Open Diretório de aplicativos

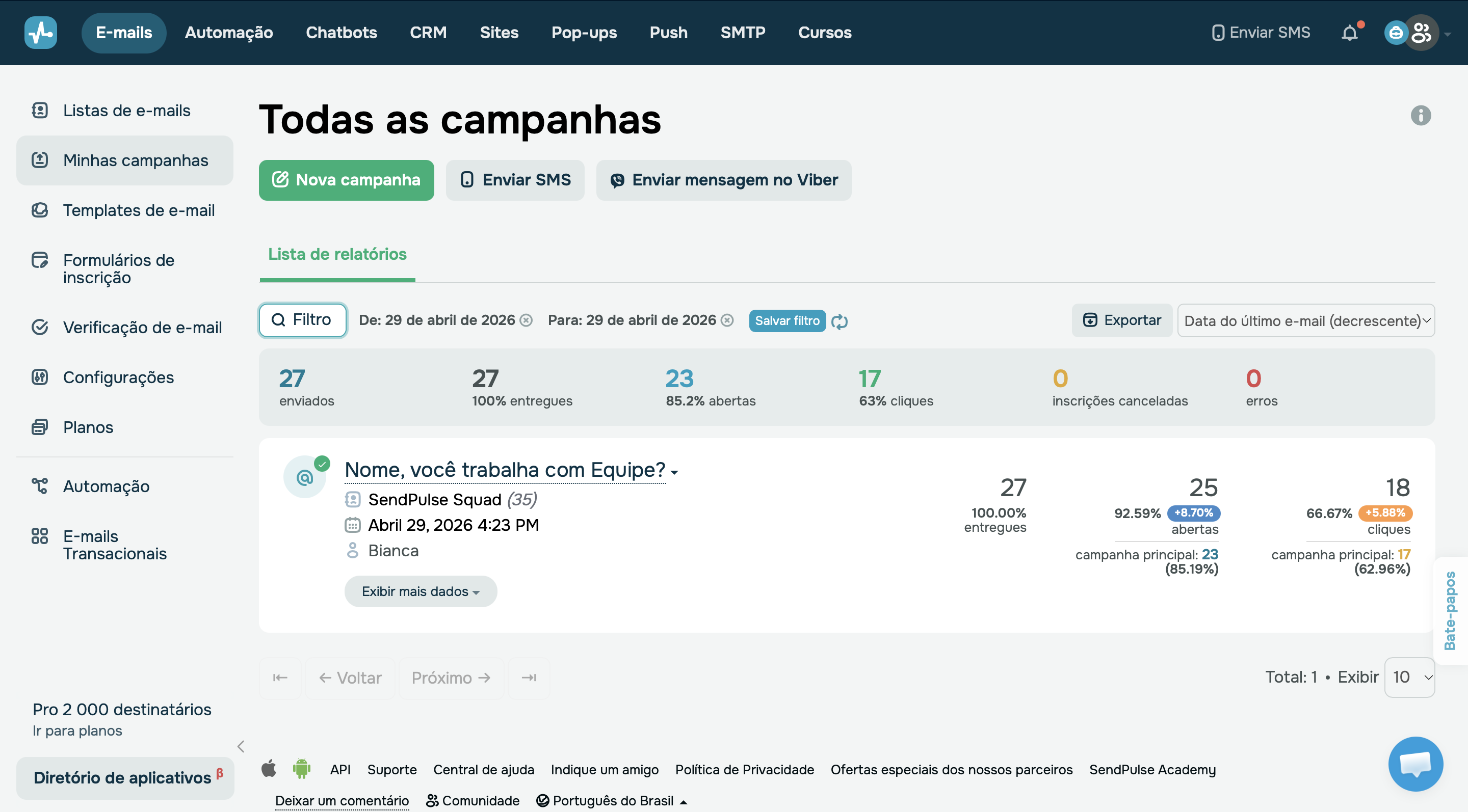[125, 778]
